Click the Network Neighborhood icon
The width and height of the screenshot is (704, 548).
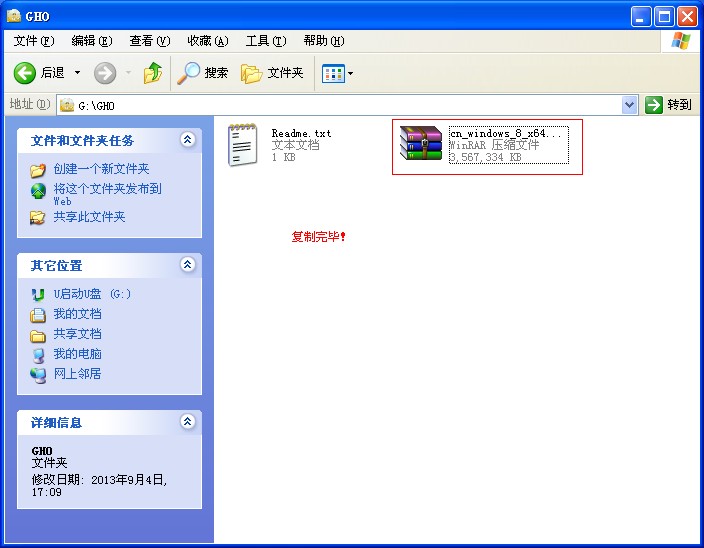point(38,375)
